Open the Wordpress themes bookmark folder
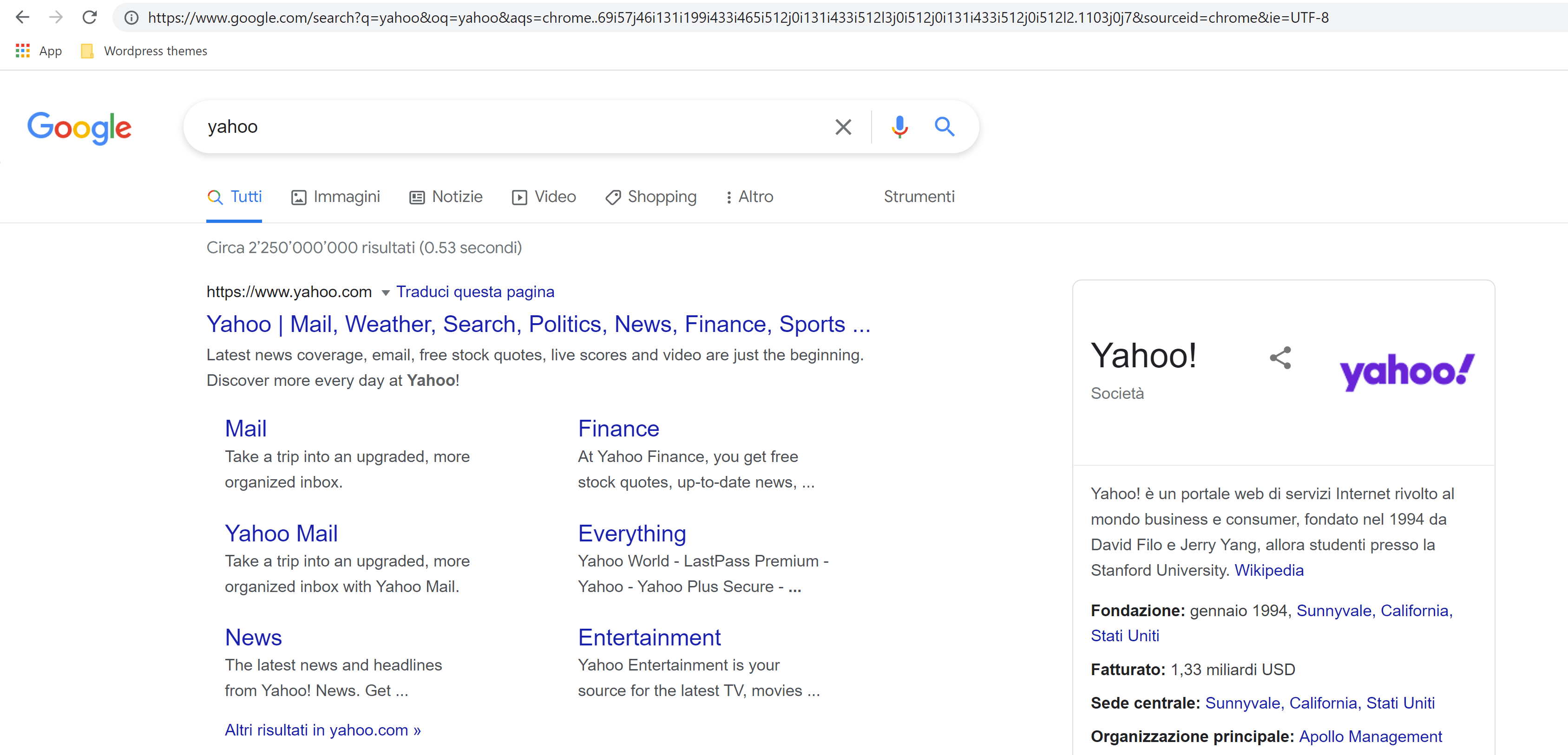The width and height of the screenshot is (1568, 755). 144,51
